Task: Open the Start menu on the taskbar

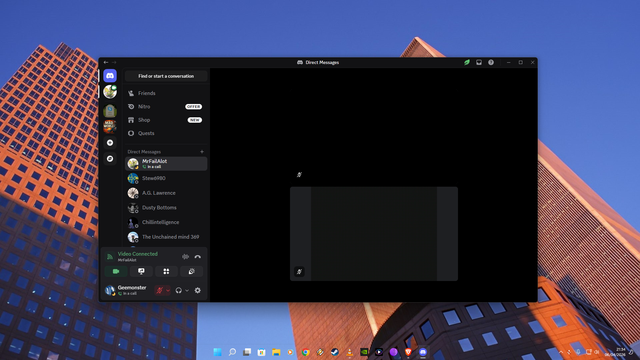Action: (218, 352)
